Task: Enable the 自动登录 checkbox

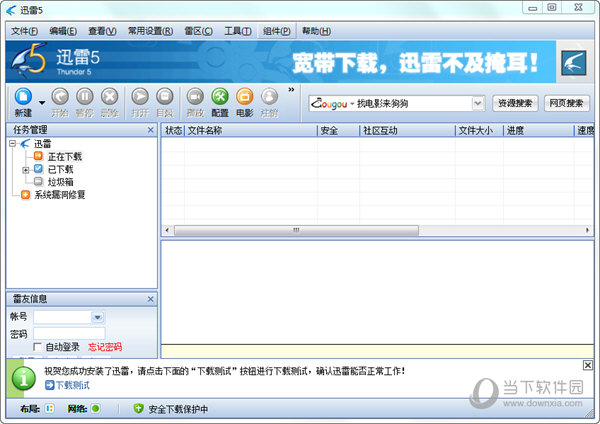Action: pos(38,347)
